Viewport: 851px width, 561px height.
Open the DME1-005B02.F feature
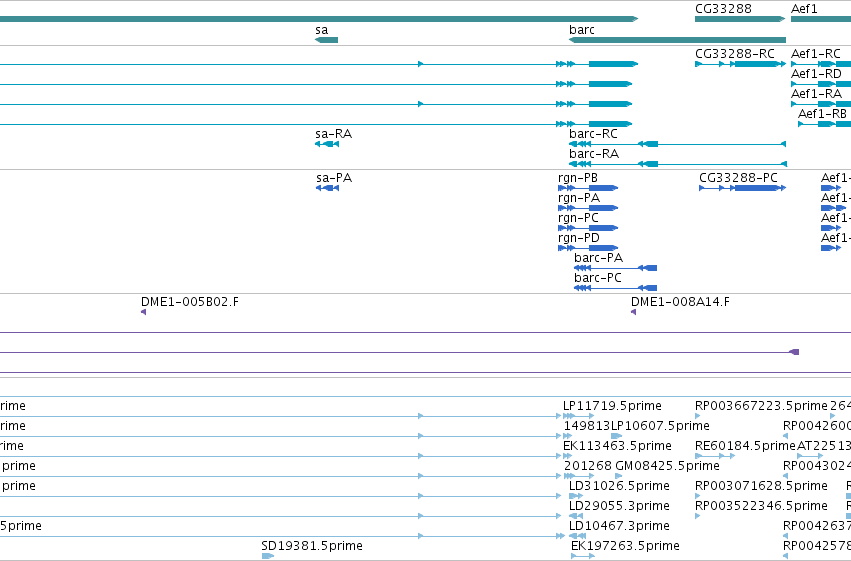(x=189, y=302)
